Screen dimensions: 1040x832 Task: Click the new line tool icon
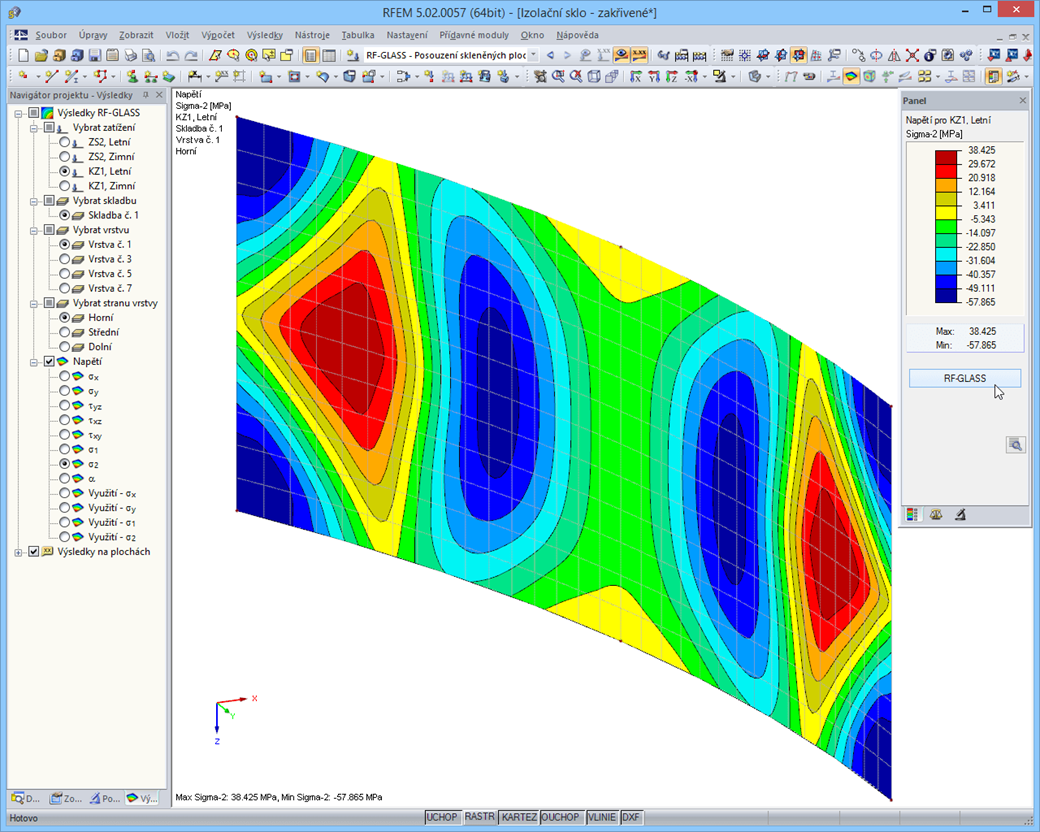52,77
